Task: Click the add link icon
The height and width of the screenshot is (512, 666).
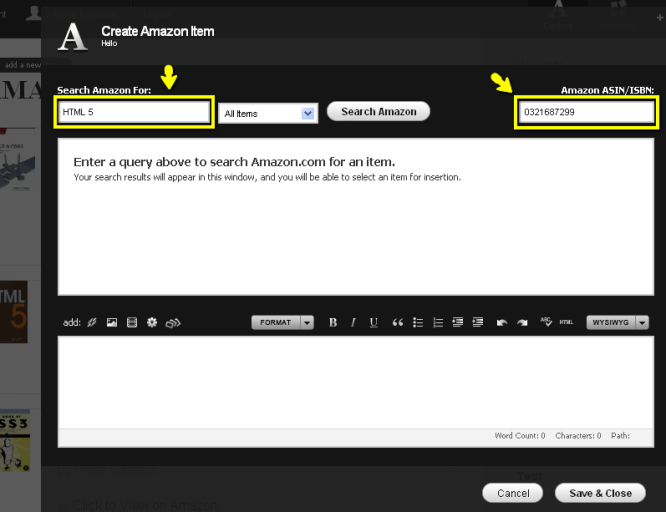Action: click(x=92, y=323)
